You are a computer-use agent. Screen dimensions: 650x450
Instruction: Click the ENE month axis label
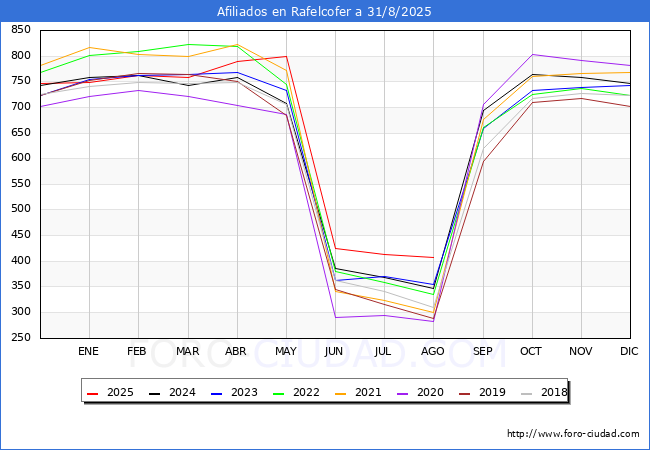pyautogui.click(x=89, y=352)
